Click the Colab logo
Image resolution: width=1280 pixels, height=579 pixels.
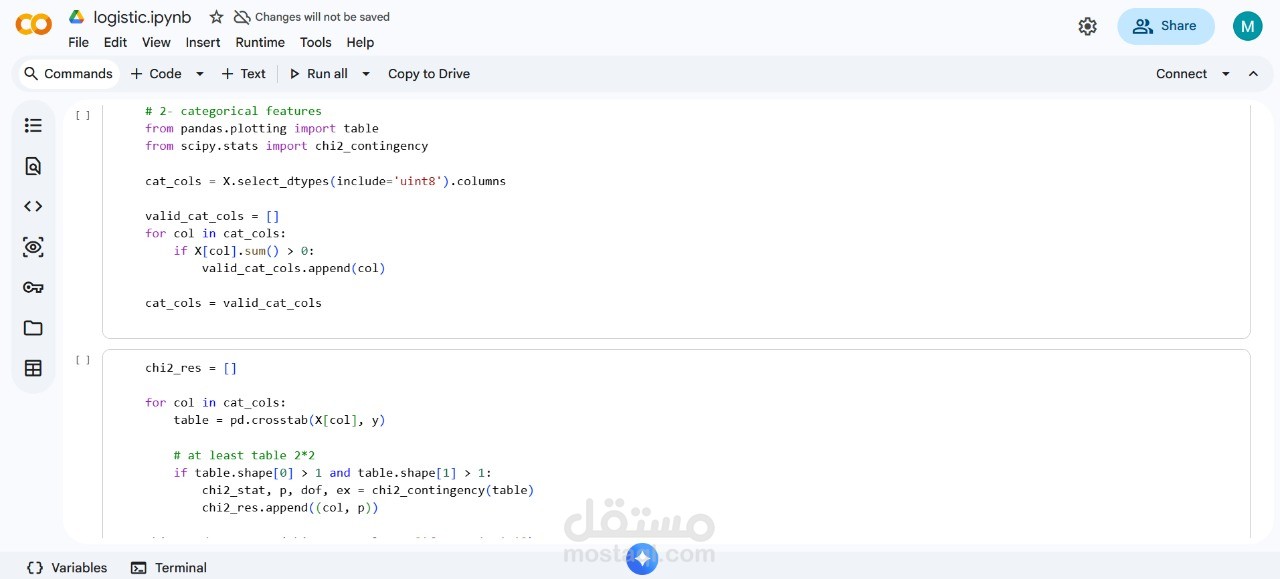point(34,25)
